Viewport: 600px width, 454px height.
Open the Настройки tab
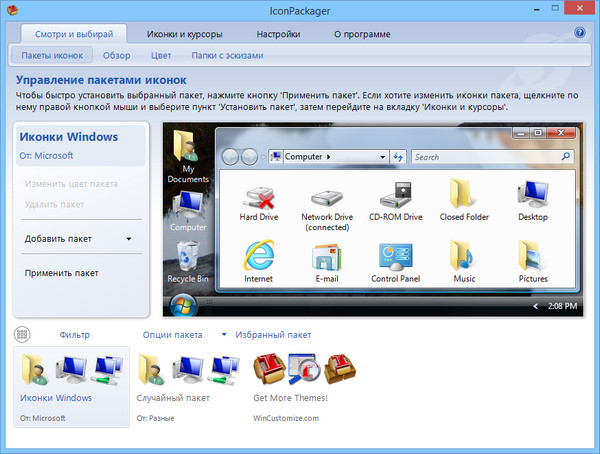click(x=278, y=34)
